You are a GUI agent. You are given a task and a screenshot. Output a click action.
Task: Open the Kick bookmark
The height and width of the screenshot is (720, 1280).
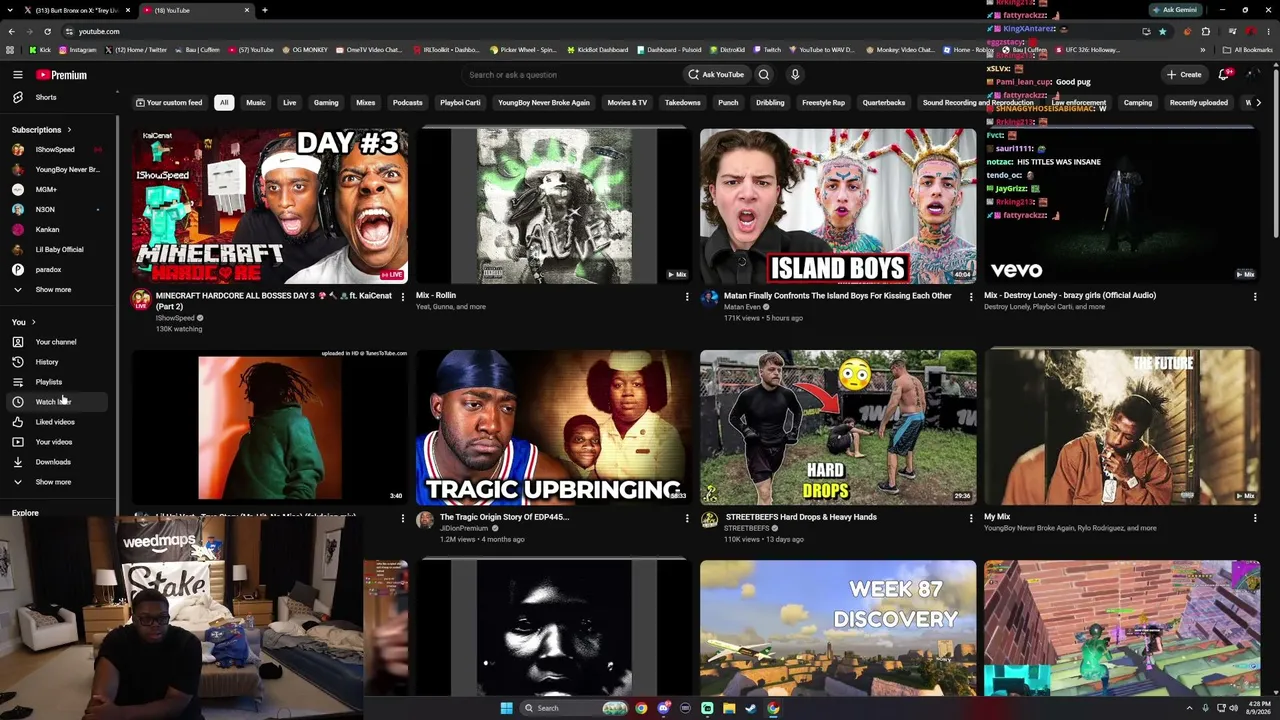[x=40, y=50]
